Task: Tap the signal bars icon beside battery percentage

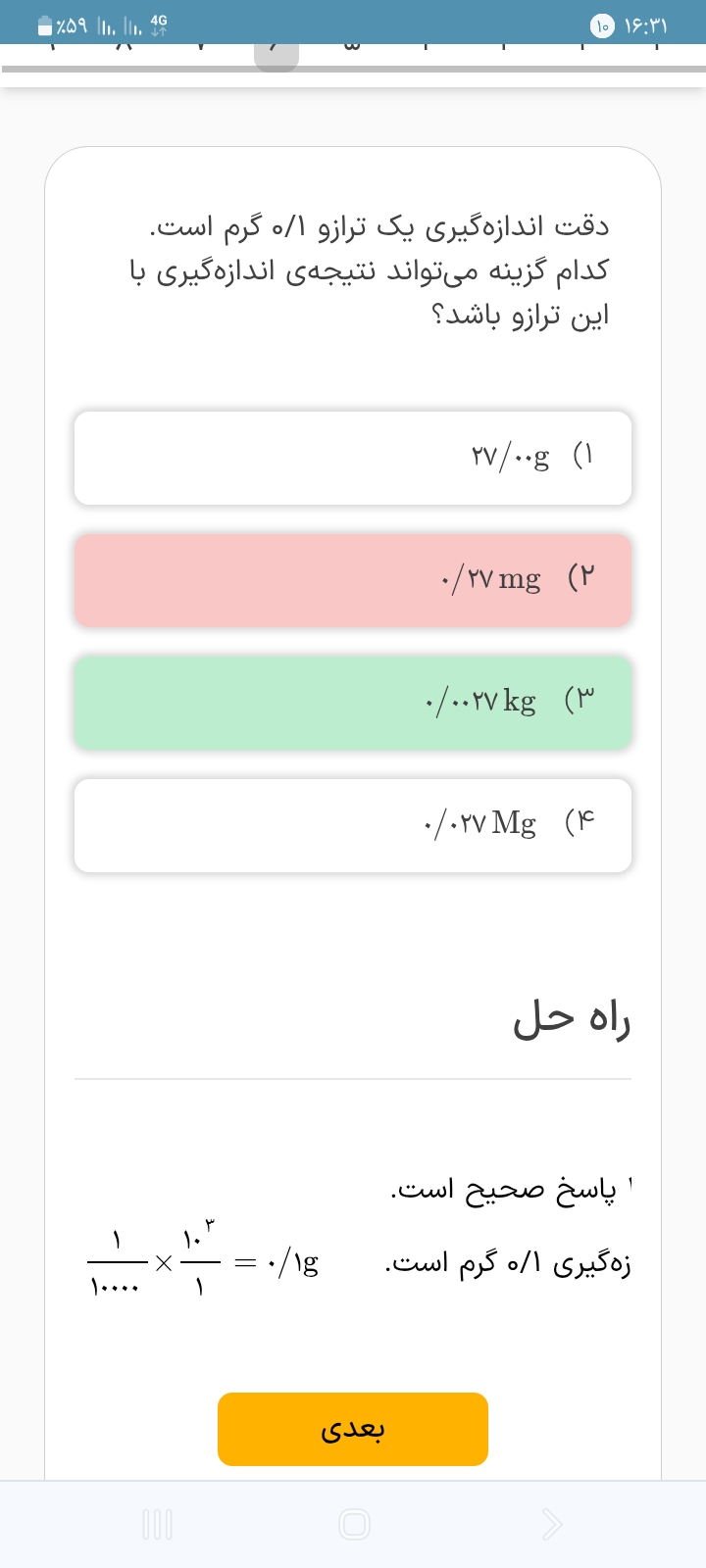Action: [106, 26]
